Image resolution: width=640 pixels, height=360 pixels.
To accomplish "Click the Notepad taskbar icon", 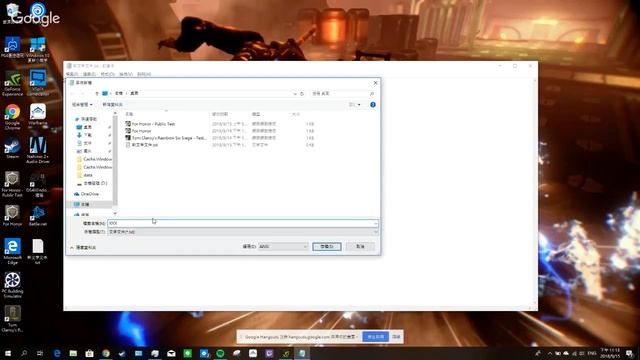I will pyautogui.click(x=302, y=353).
